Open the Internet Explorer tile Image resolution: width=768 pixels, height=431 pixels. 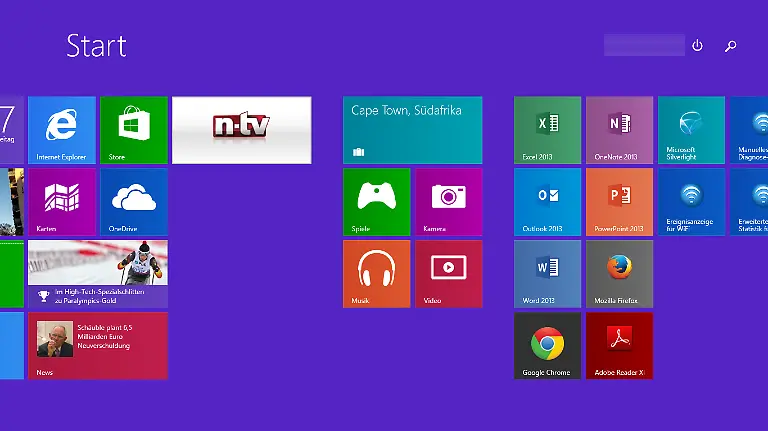pyautogui.click(x=62, y=130)
